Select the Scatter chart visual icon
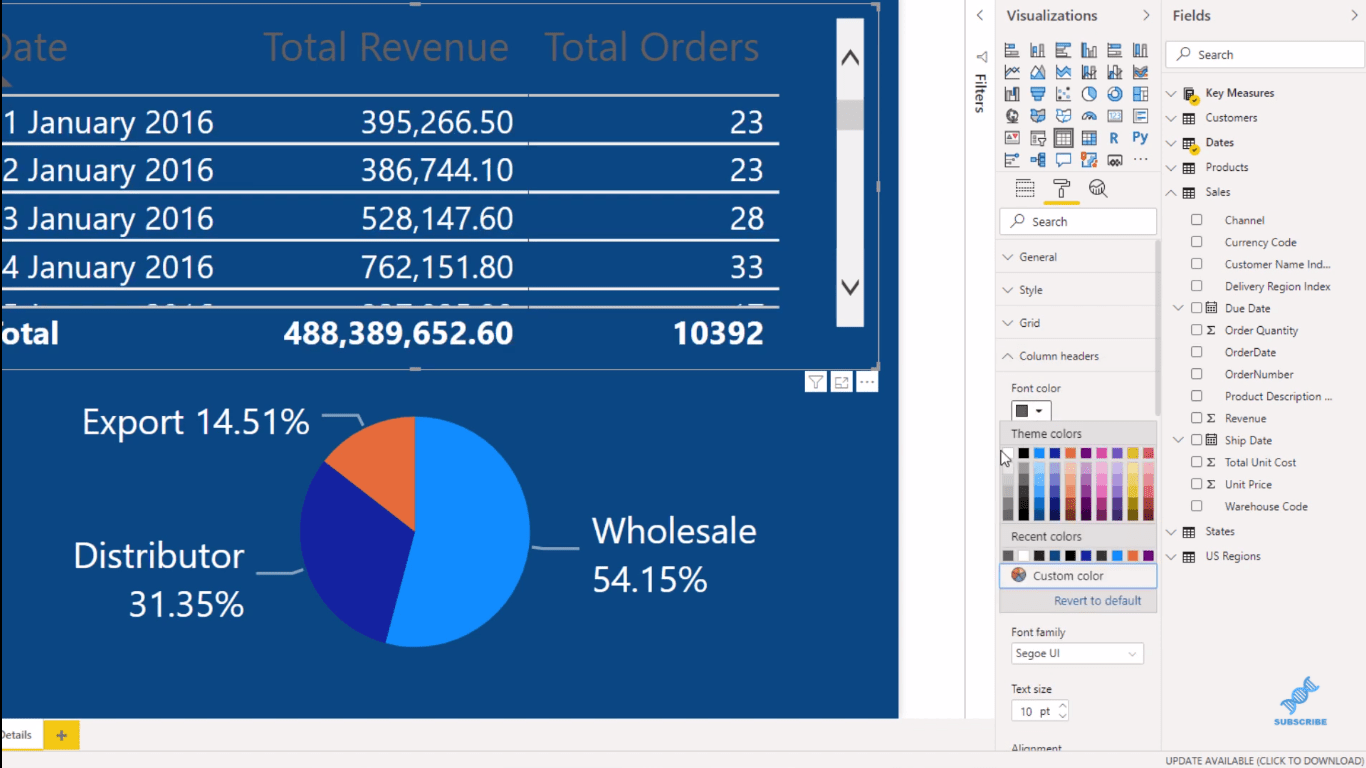This screenshot has height=768, width=1366. [1063, 94]
